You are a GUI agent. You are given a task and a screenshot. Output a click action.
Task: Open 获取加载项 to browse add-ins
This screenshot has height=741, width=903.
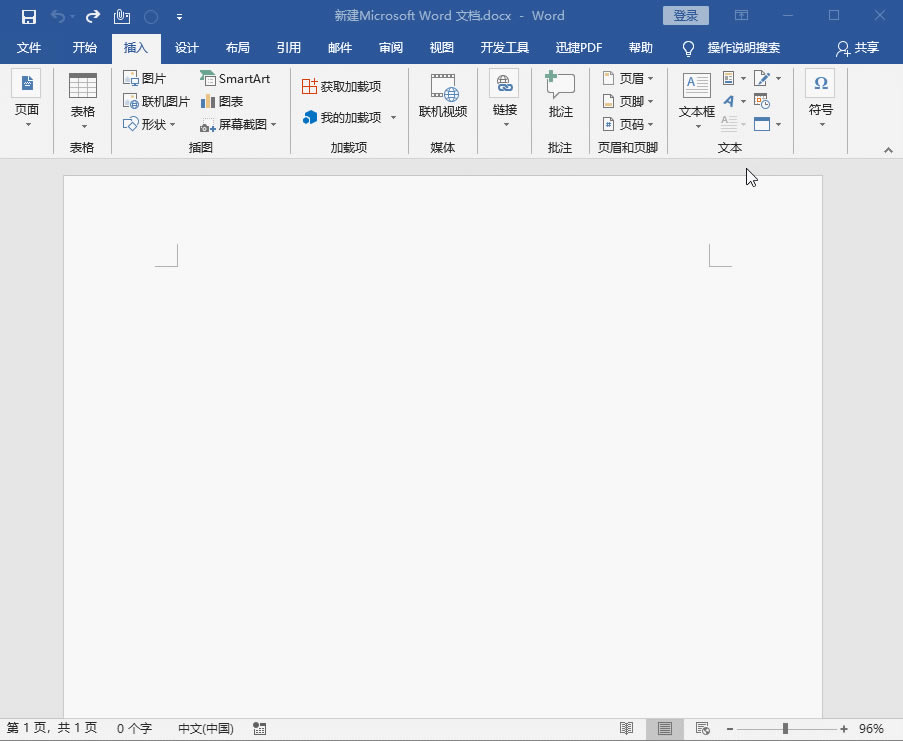347,86
